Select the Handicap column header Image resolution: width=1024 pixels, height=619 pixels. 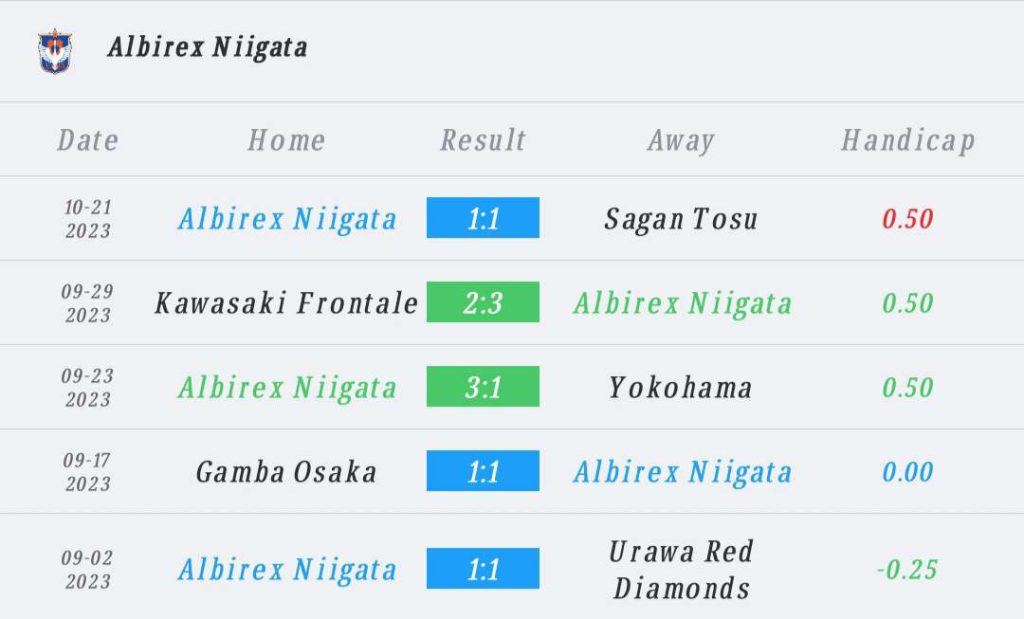(908, 141)
